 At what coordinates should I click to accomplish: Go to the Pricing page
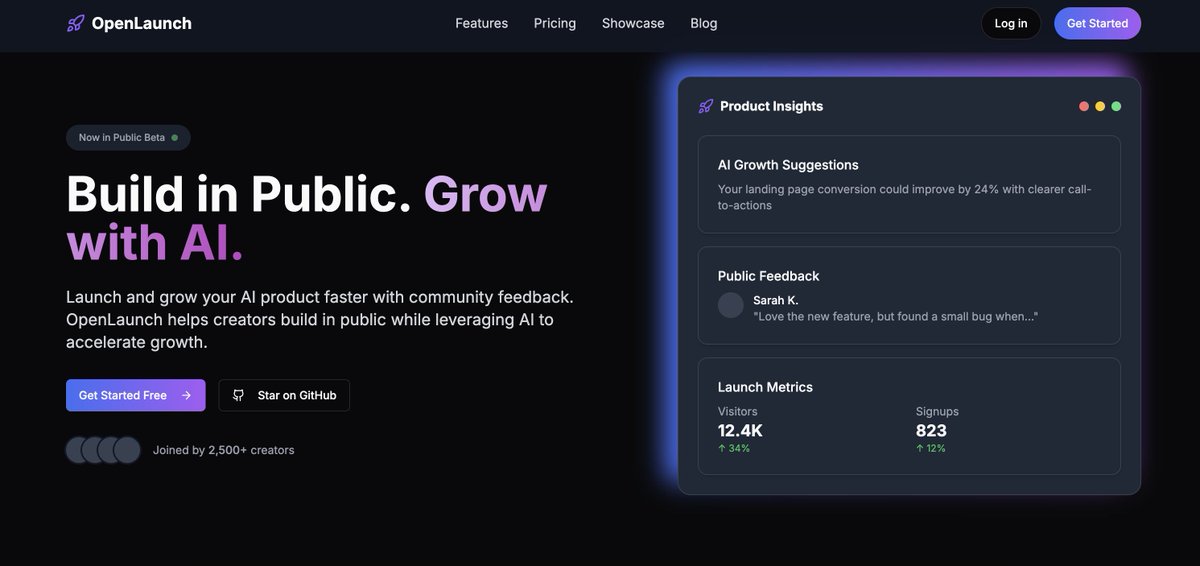[555, 23]
